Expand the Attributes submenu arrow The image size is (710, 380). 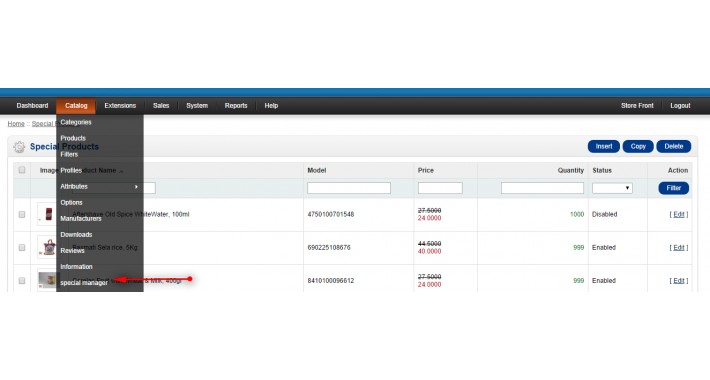[x=136, y=187]
